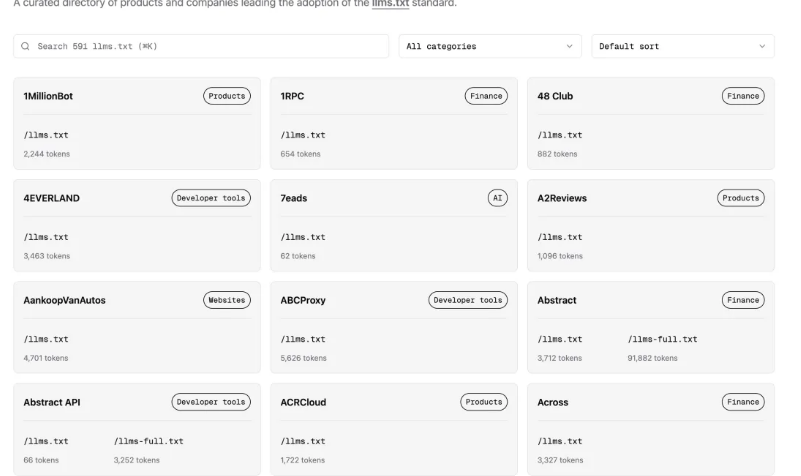Image resolution: width=801 pixels, height=476 pixels.
Task: Click the search magnifier icon
Action: click(25, 46)
